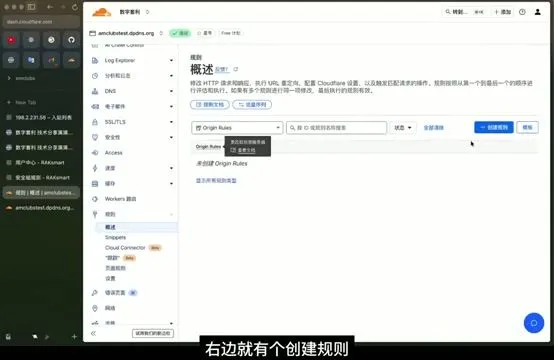This screenshot has height=360, width=554.
Task: Click the refresh icon beside 概述 heading
Action: coord(236,69)
